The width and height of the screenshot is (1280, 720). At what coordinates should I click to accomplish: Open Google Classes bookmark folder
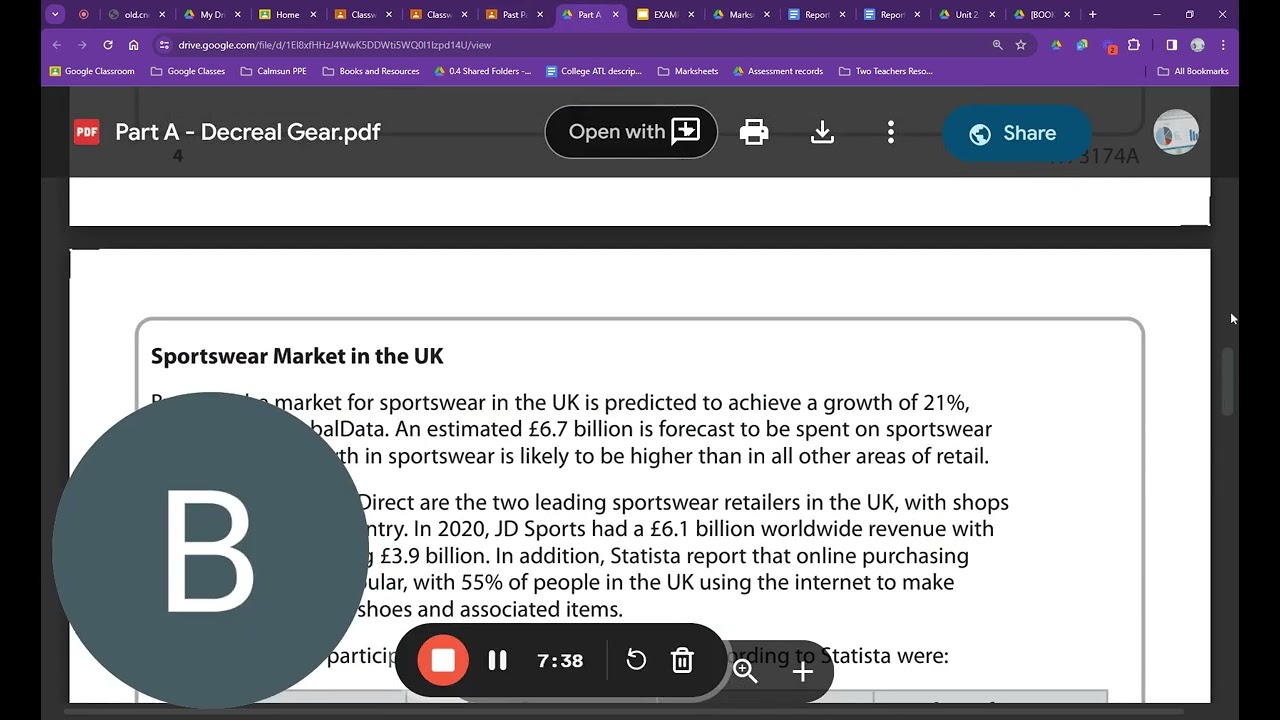(188, 71)
